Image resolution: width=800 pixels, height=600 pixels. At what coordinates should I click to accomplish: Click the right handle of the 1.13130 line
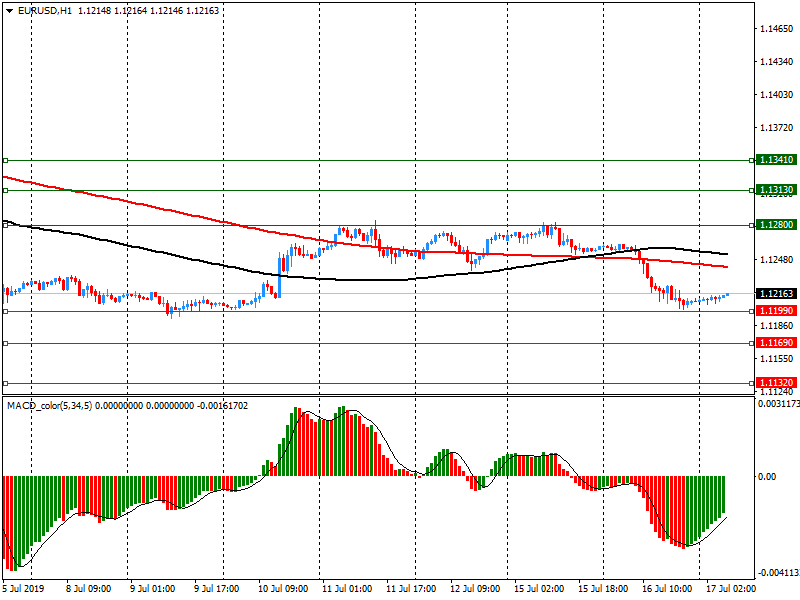click(x=752, y=191)
